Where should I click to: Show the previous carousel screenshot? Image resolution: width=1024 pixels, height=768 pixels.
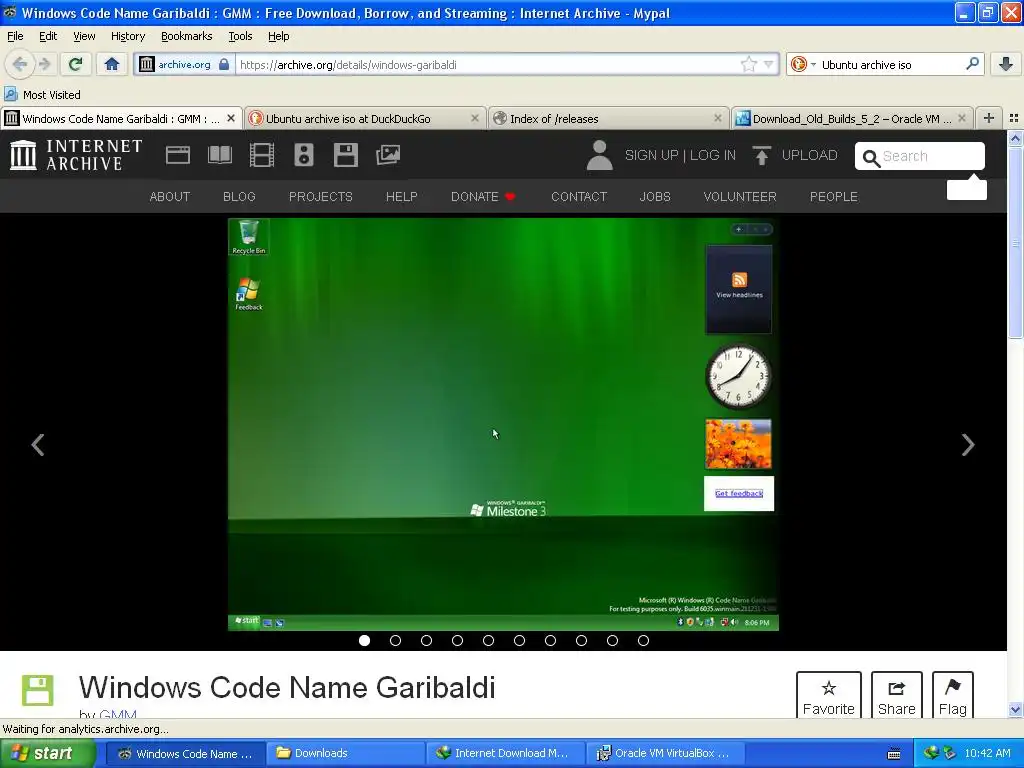[38, 445]
